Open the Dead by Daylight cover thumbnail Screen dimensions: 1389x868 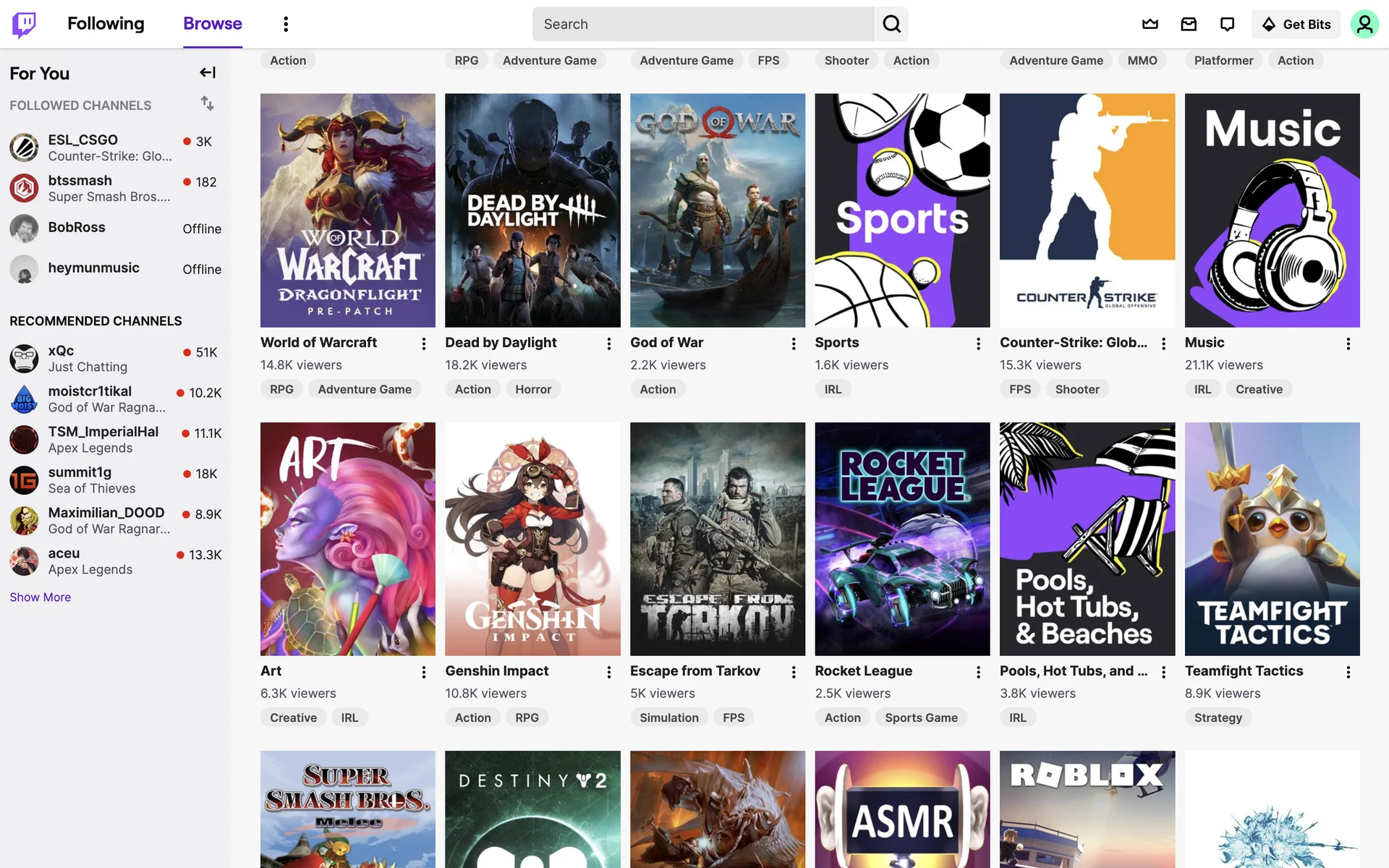point(532,210)
